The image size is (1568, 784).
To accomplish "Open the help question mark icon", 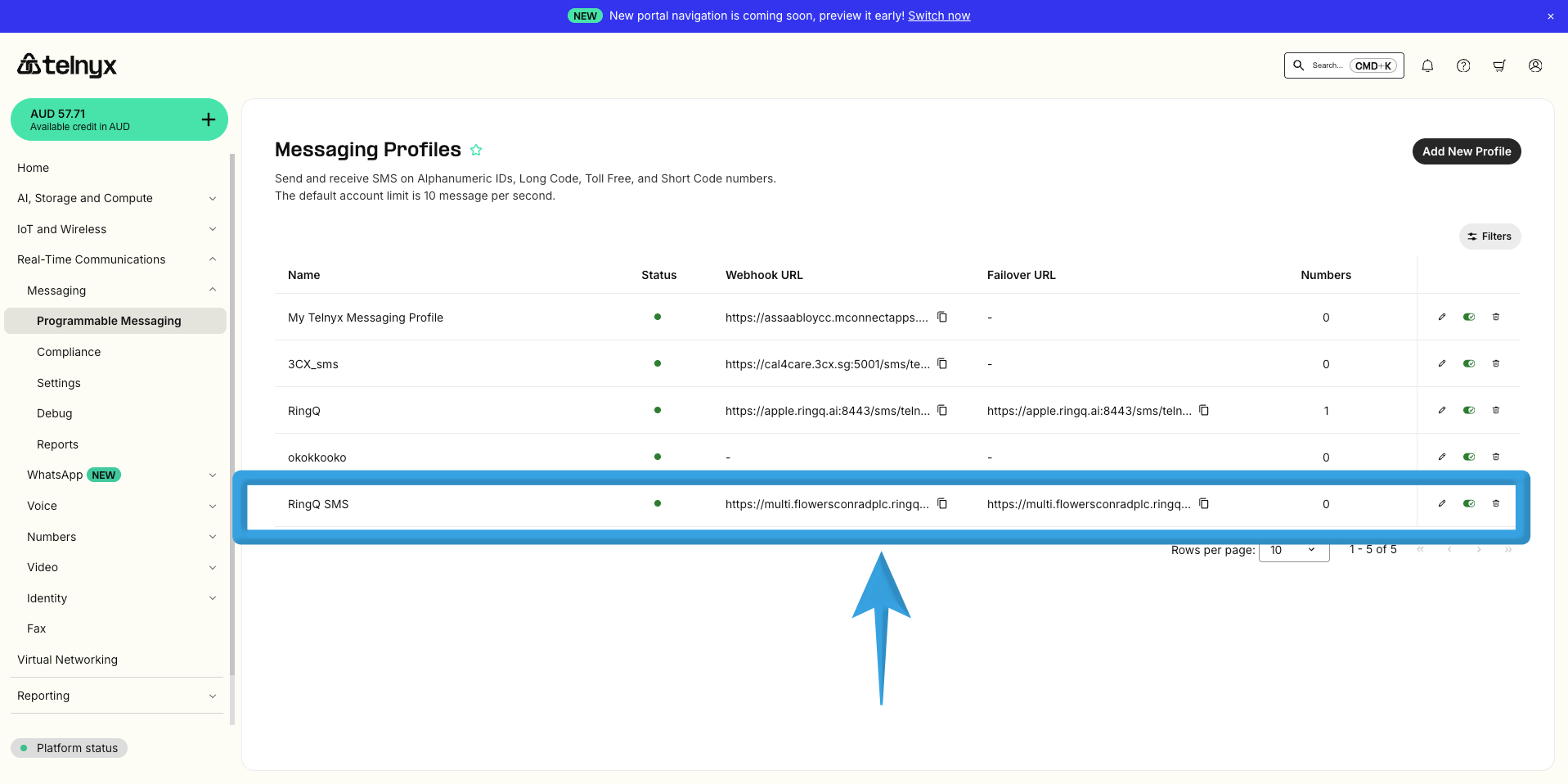I will 1462,65.
